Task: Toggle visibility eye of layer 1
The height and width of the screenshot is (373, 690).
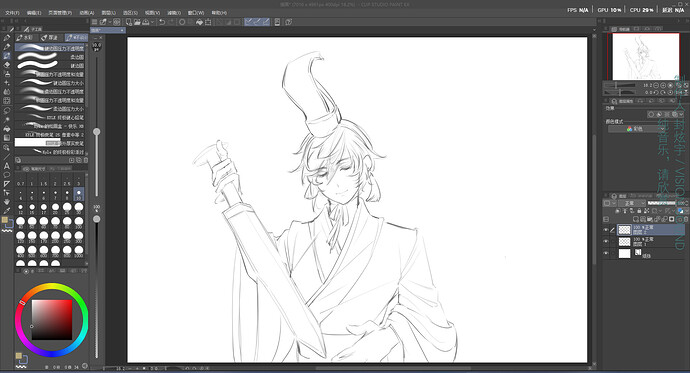Action: coord(606,241)
